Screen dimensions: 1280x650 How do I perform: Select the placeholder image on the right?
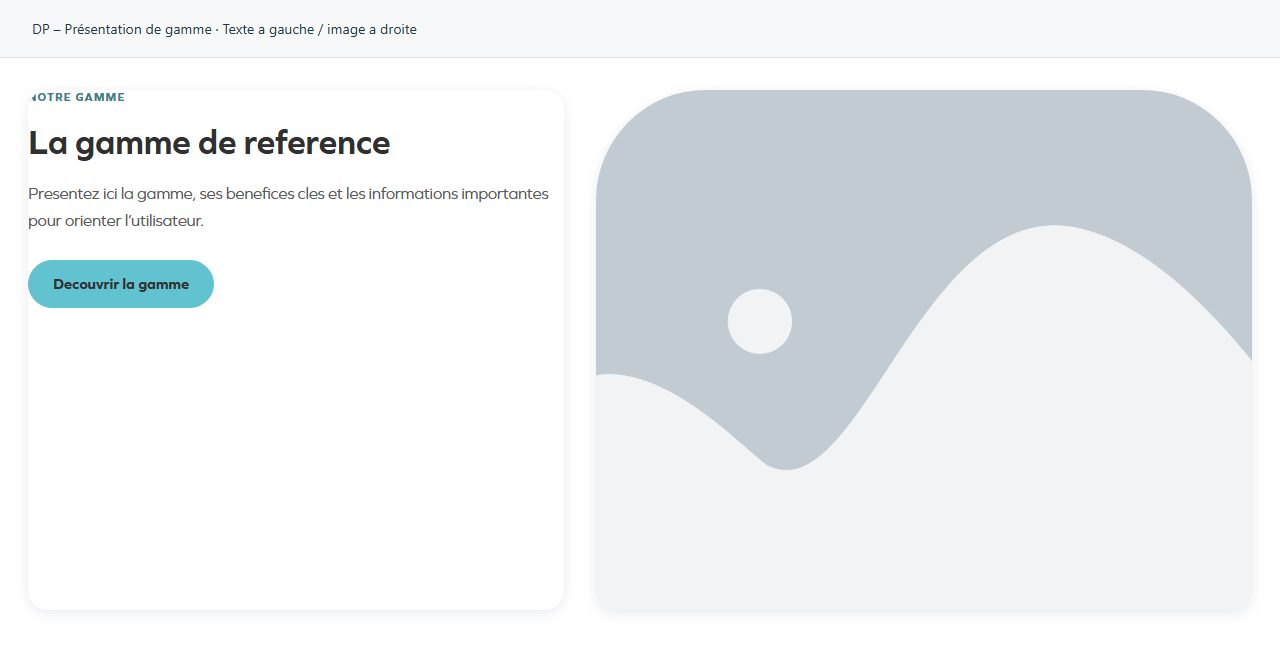point(924,350)
